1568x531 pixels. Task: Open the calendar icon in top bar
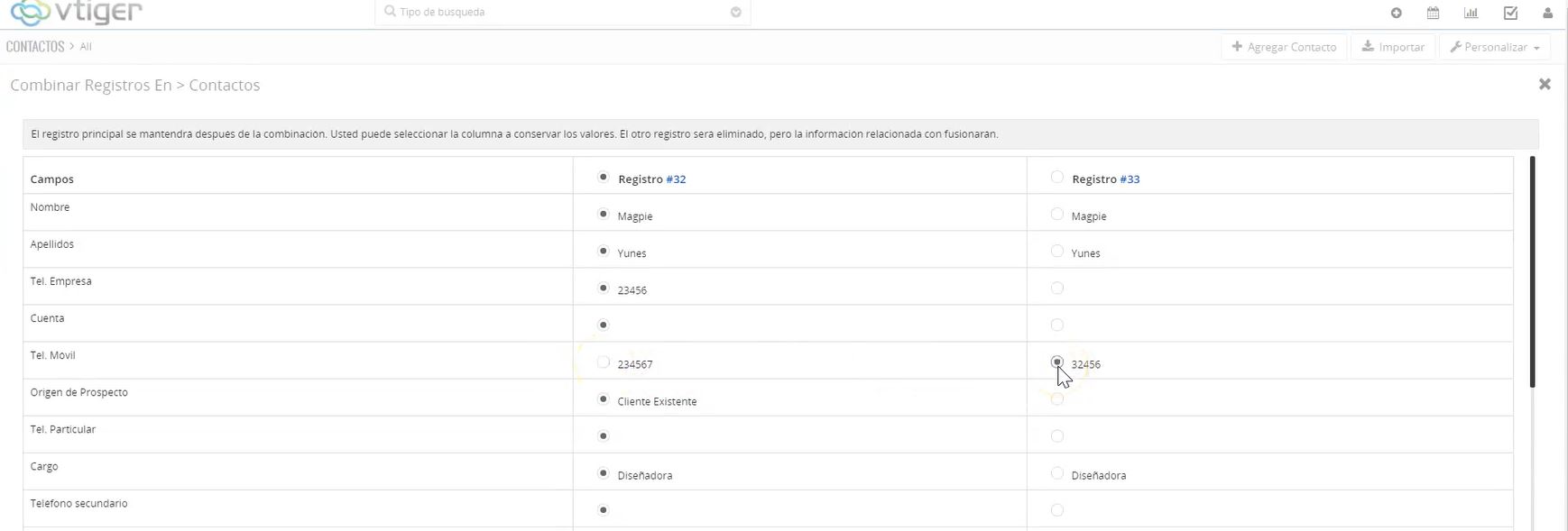pos(1433,13)
